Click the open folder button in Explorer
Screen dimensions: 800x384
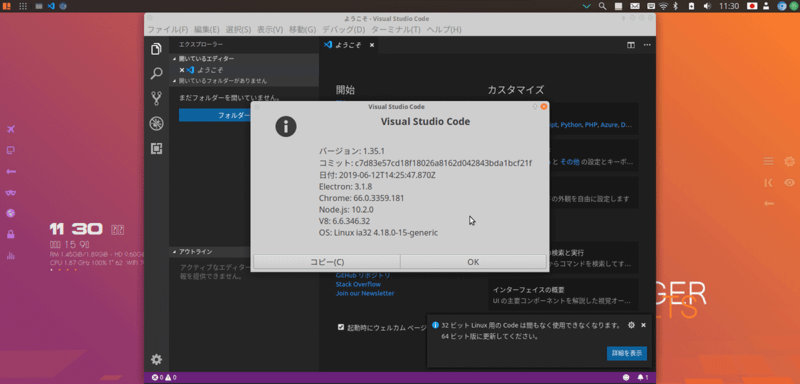click(214, 115)
